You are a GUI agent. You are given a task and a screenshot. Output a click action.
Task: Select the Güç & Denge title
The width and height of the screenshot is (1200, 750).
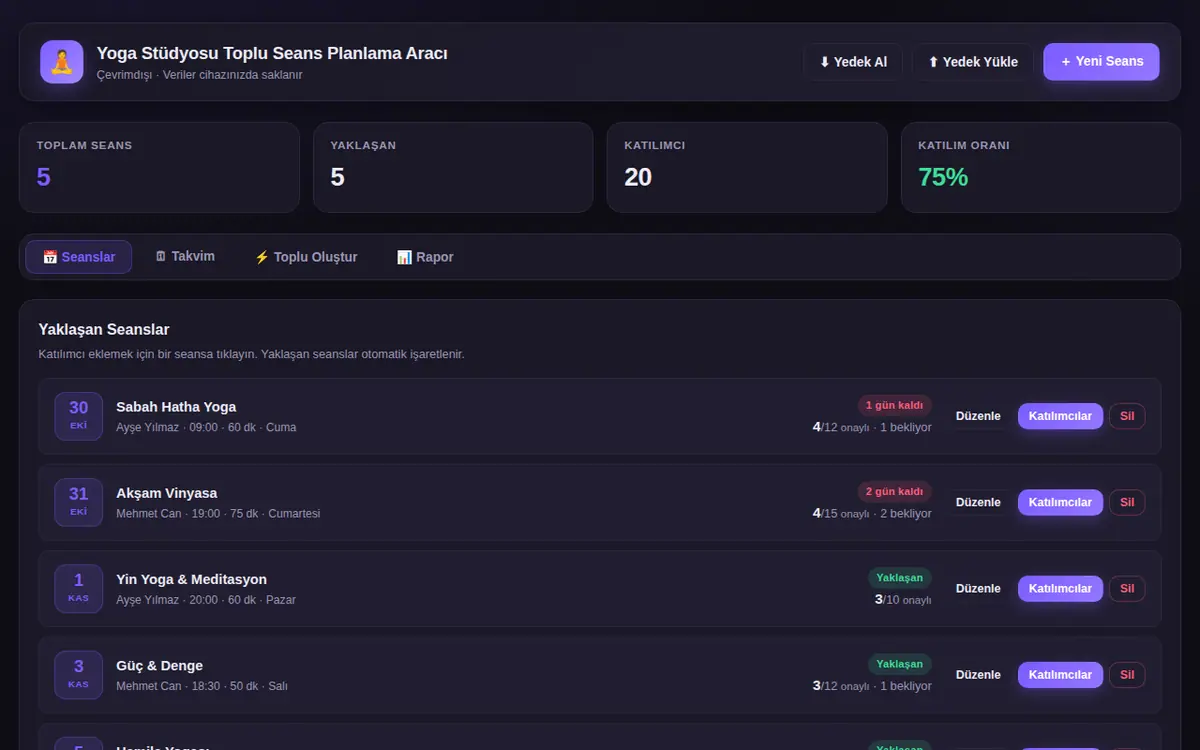159,666
